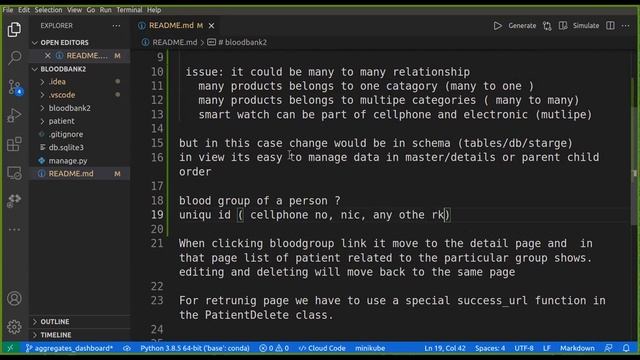
Task: Open Remote Explorer view
Action: [14, 173]
